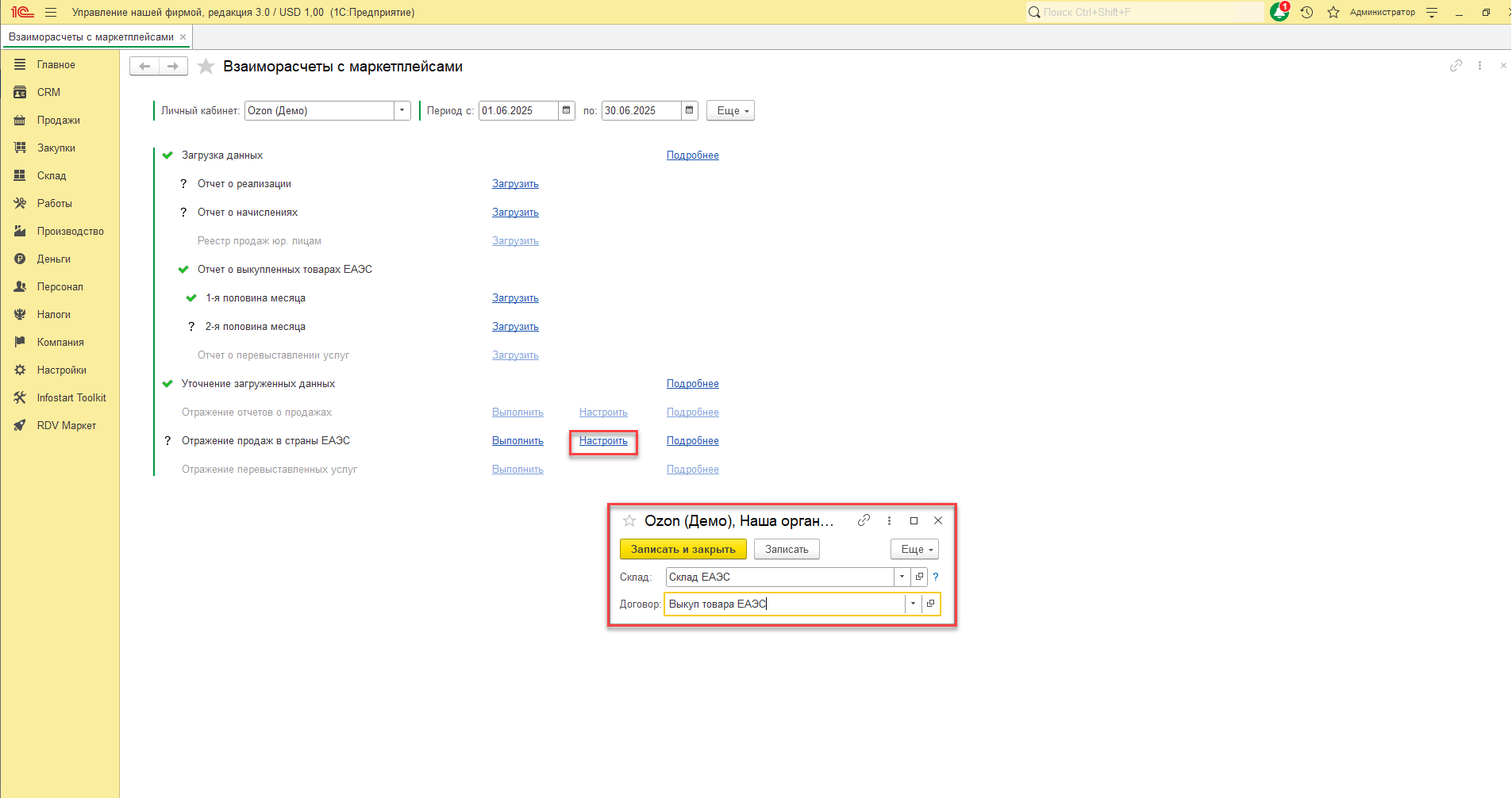Click Загрузить link for Отчет о реализации
The height and width of the screenshot is (798, 1512).
click(x=515, y=184)
